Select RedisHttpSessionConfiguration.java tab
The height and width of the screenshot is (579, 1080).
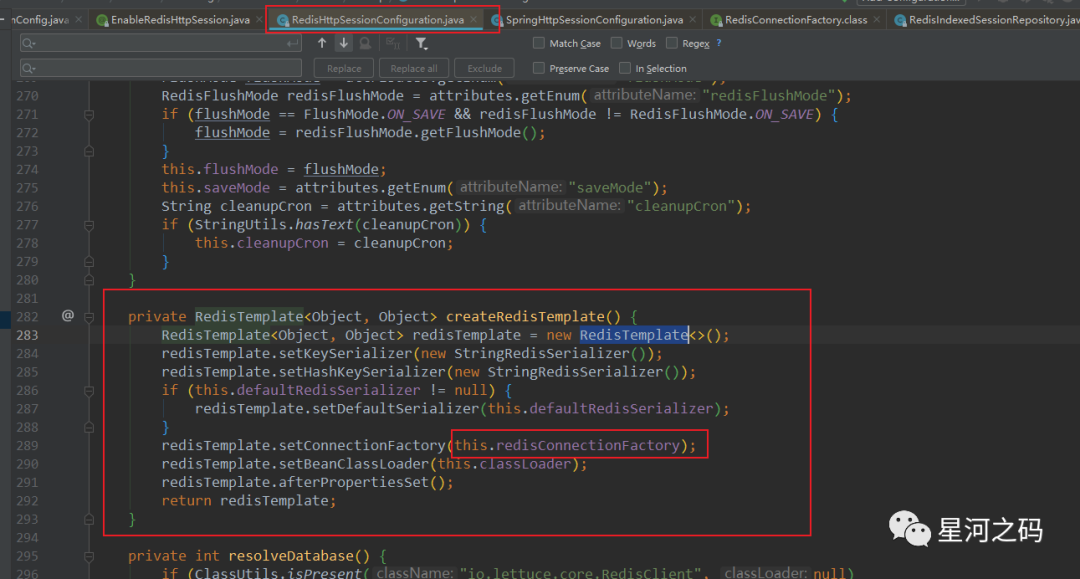click(x=377, y=20)
